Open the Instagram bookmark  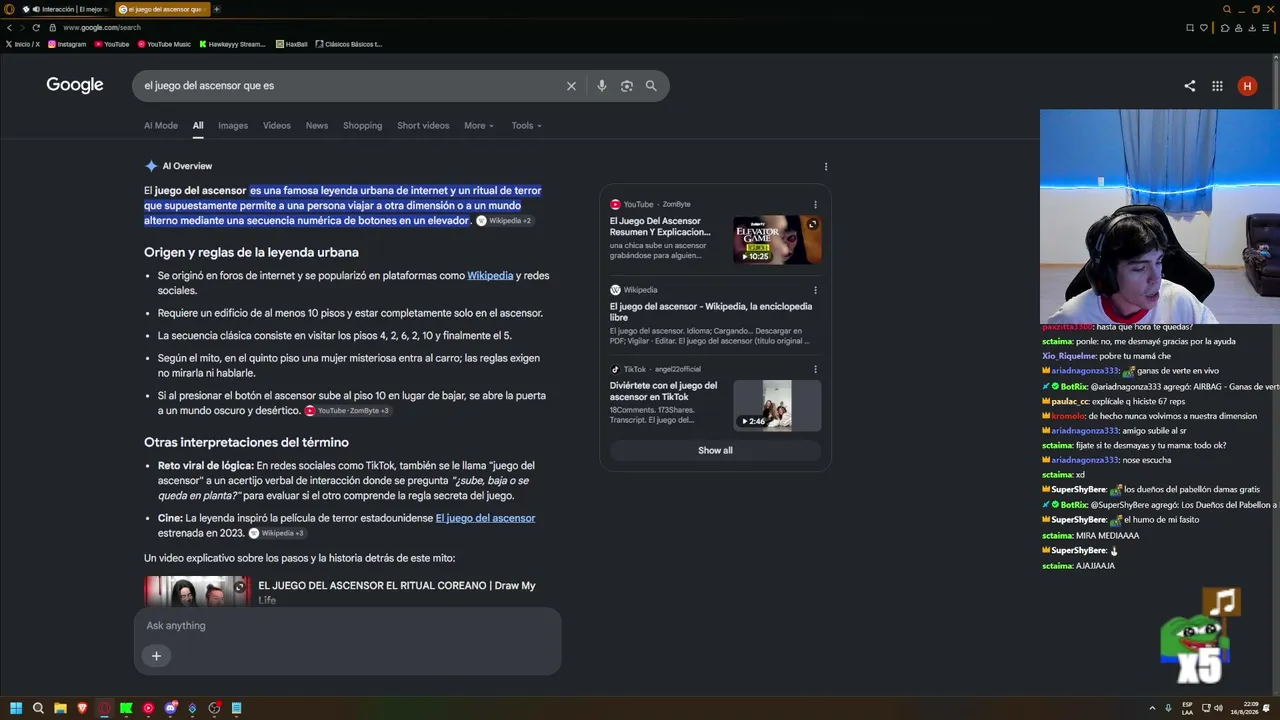tap(67, 44)
